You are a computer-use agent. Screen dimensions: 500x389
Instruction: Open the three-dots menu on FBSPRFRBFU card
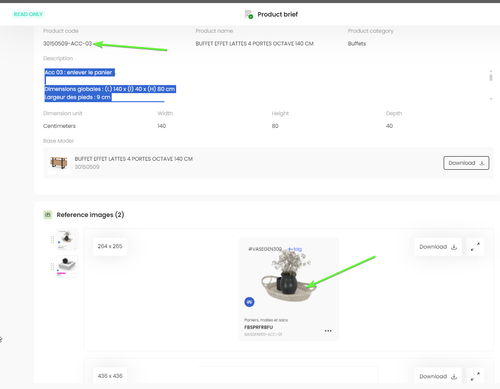[x=328, y=331]
